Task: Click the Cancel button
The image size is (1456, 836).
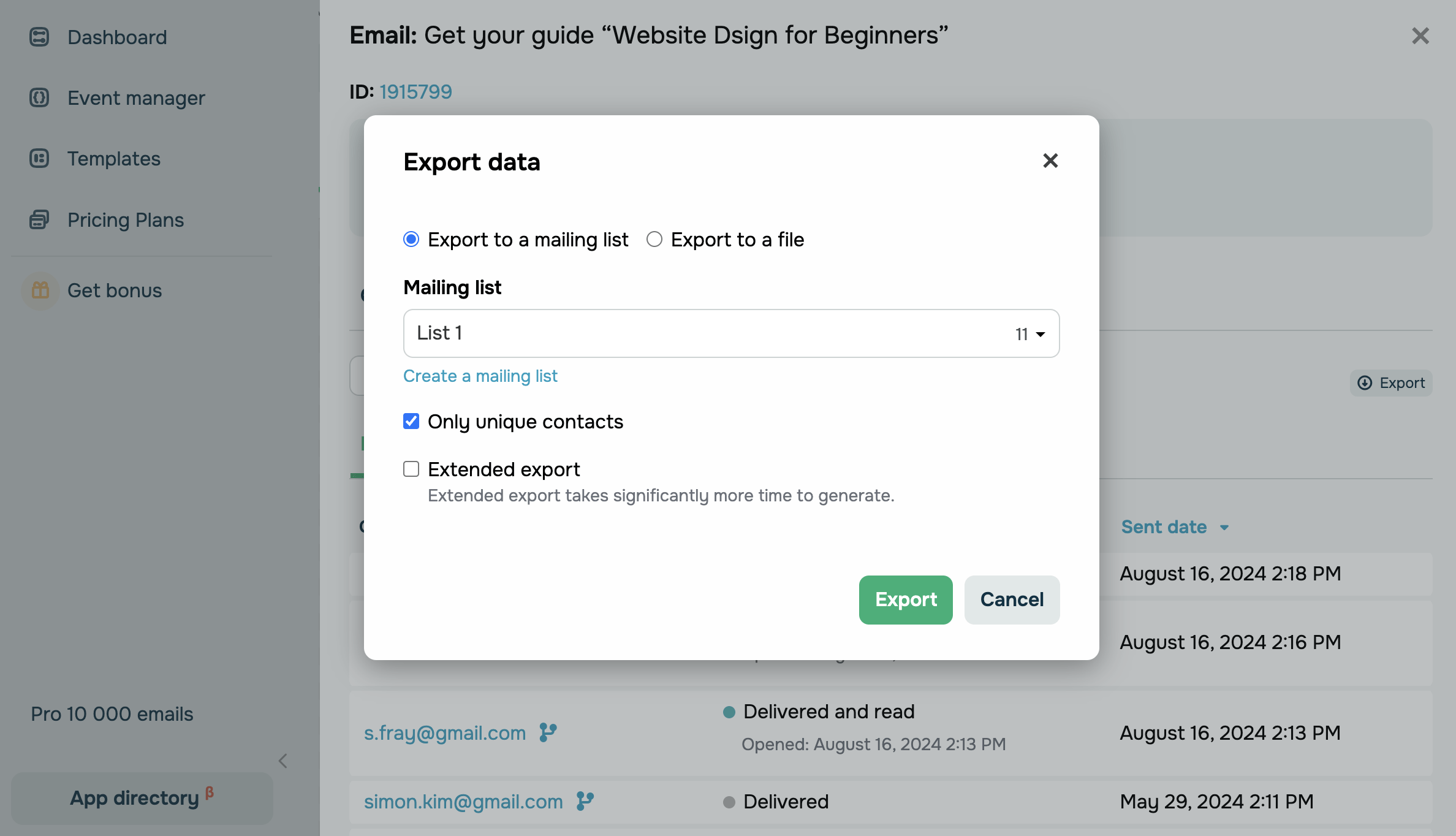Action: pyautogui.click(x=1012, y=599)
